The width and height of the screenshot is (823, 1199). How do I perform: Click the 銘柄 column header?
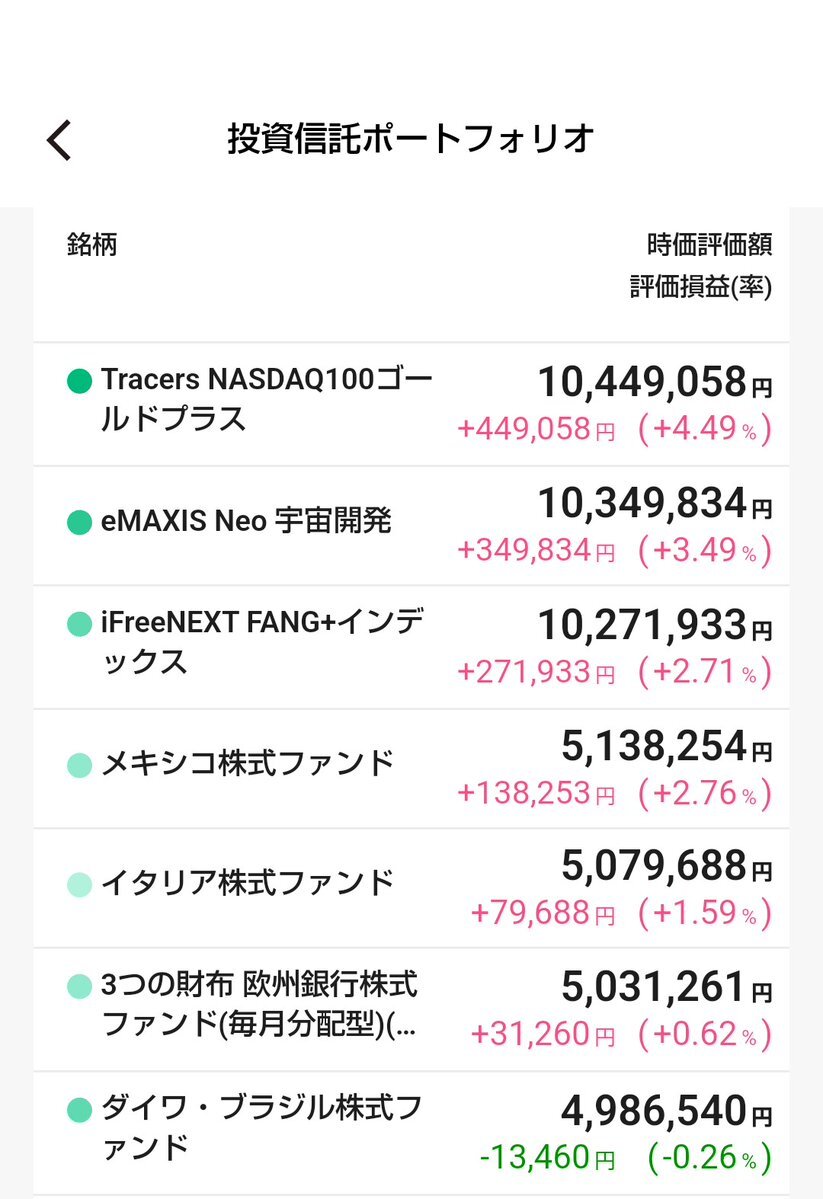click(x=92, y=244)
